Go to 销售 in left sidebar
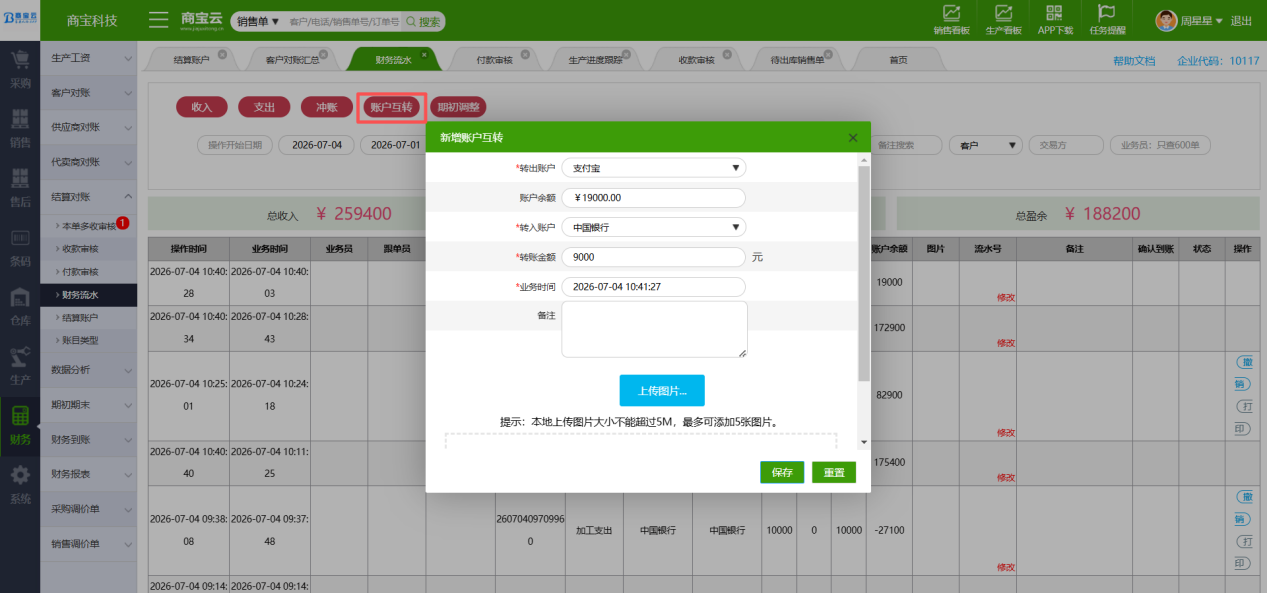The height and width of the screenshot is (593, 1267). 20,129
